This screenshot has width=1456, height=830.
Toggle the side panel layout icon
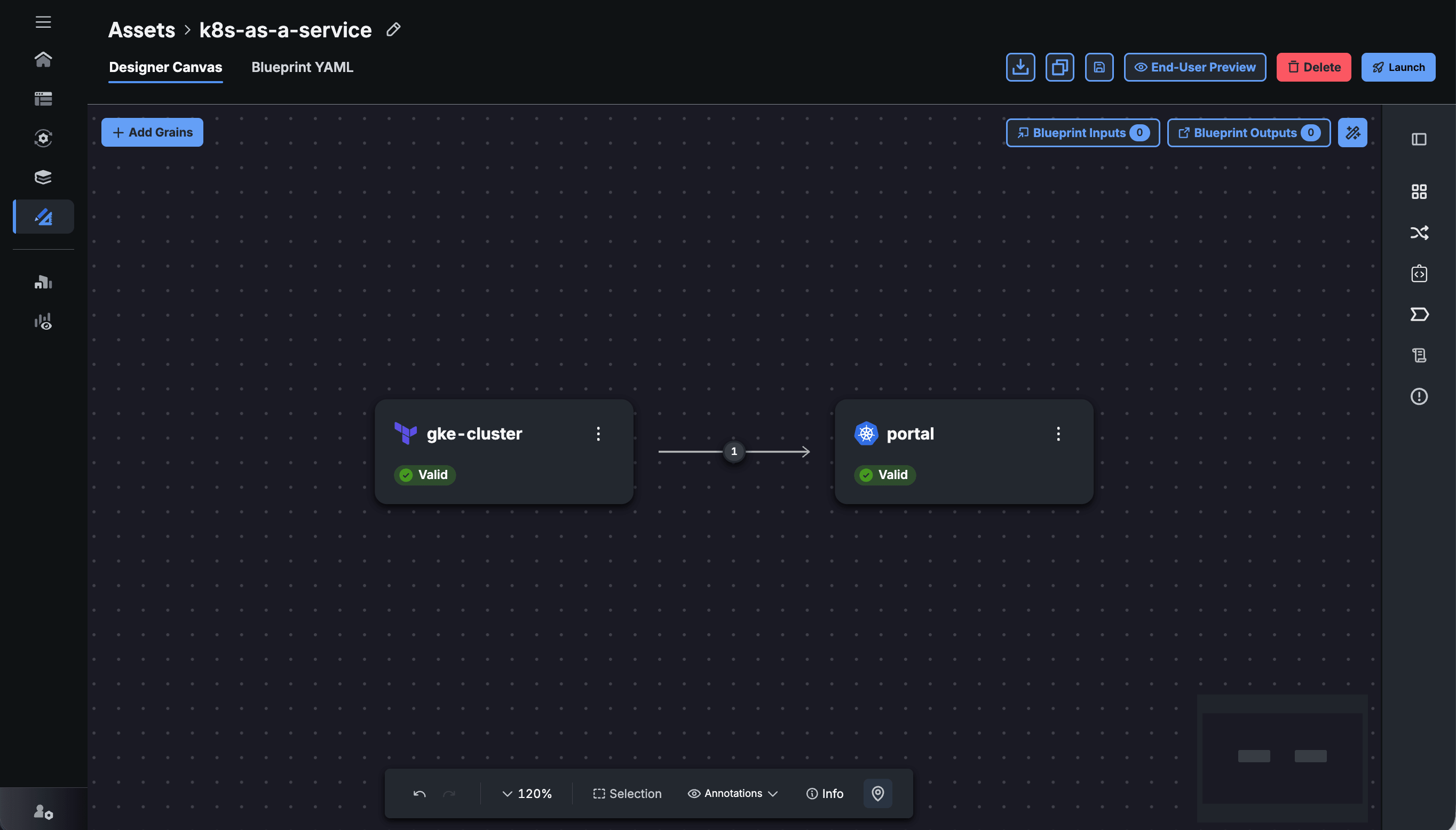tap(1419, 140)
